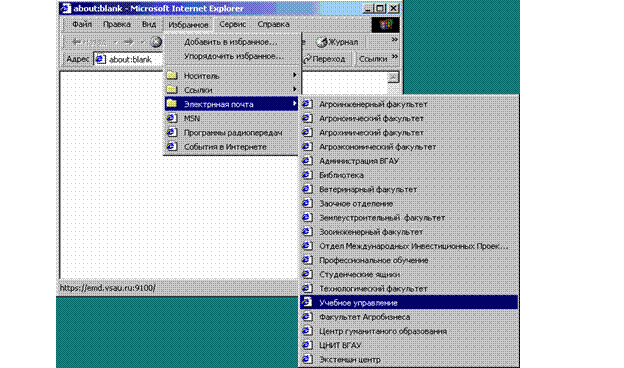
Task: Open Агроэкономический факультет mail link
Action: 409,147
